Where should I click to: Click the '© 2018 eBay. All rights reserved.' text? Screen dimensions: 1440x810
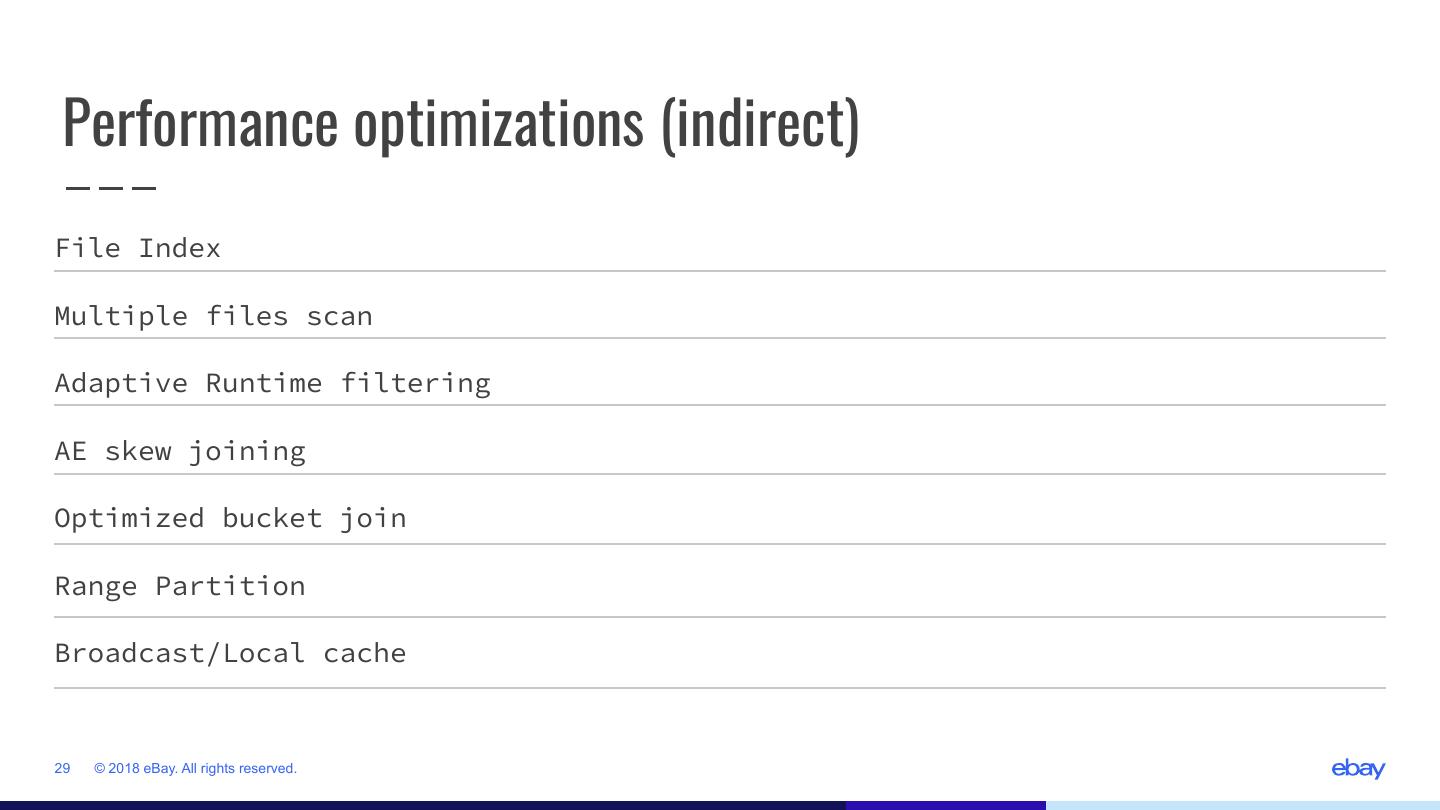coord(195,768)
